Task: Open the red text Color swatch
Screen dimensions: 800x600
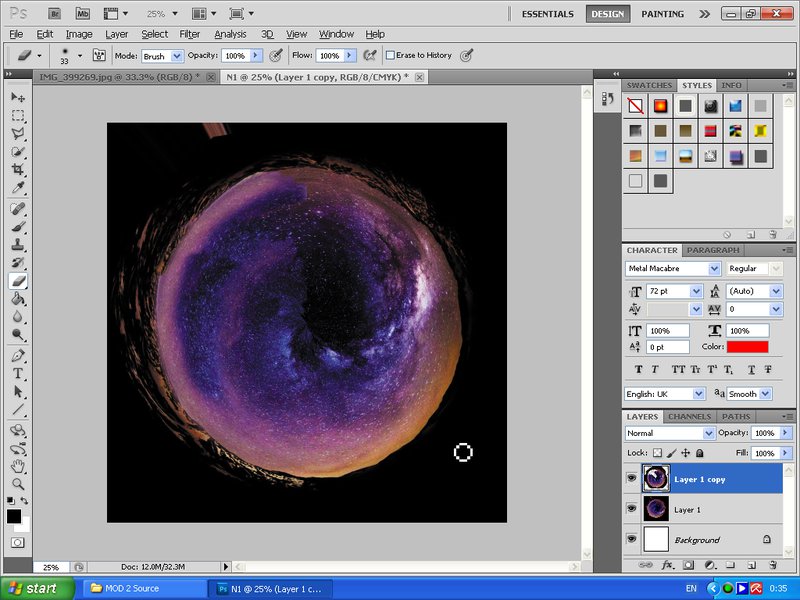Action: [747, 347]
